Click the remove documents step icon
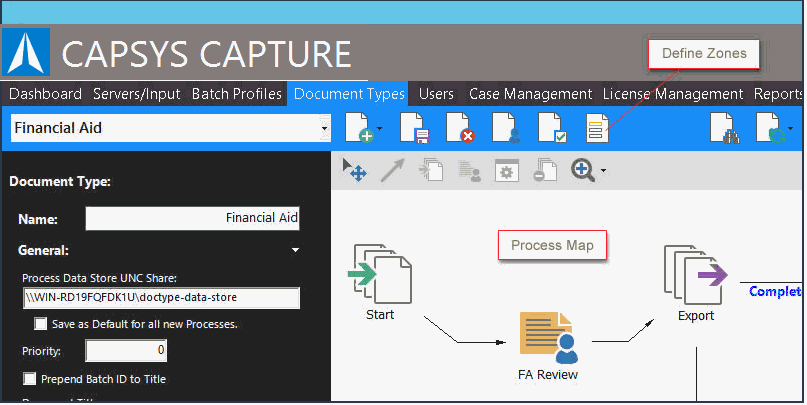Screen dimensions: 807x405 coord(545,170)
